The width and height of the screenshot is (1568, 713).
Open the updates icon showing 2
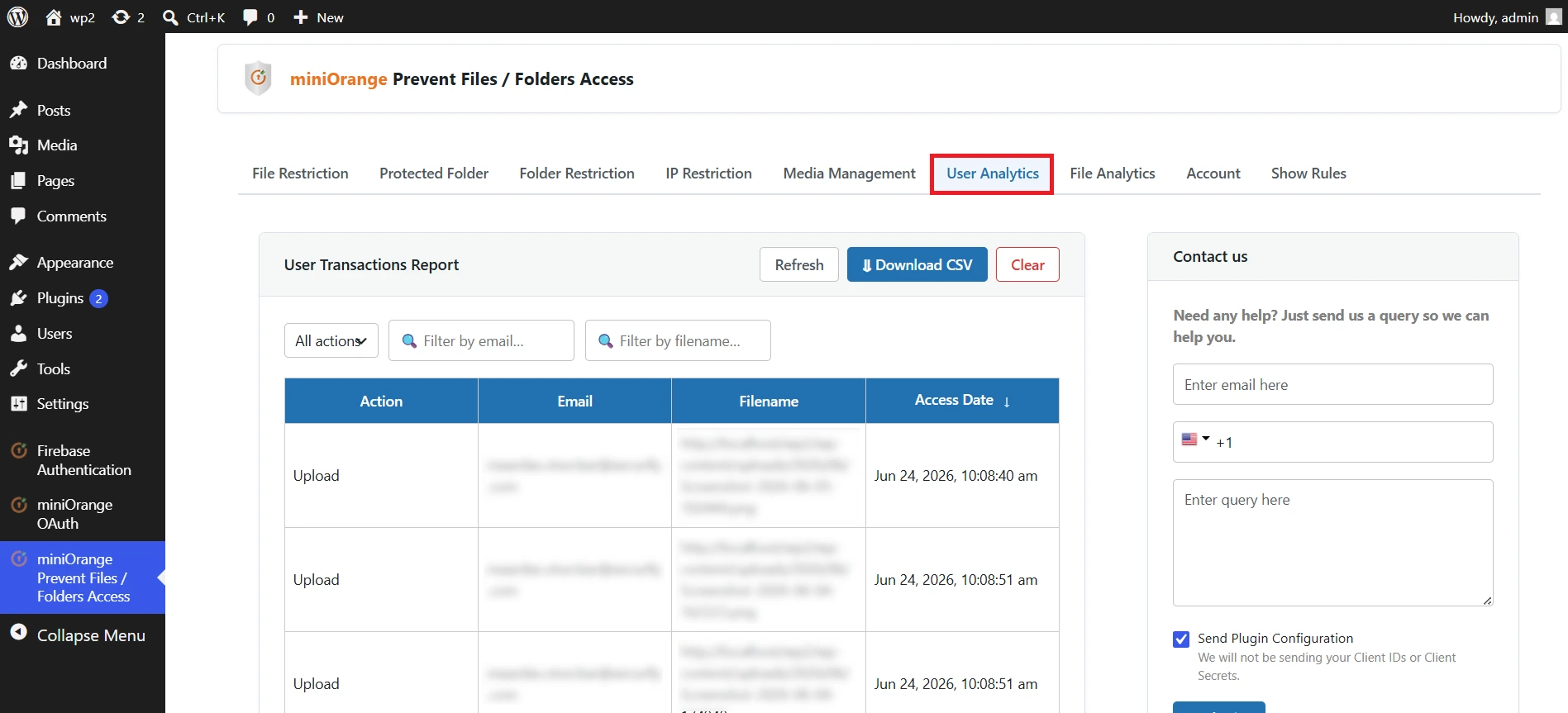point(121,17)
